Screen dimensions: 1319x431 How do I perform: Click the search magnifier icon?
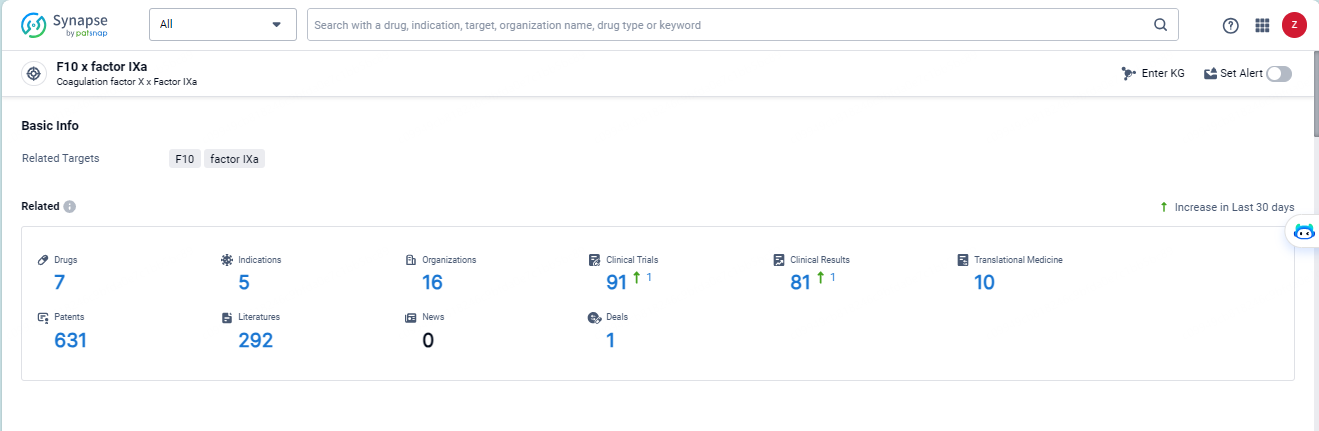tap(1161, 25)
